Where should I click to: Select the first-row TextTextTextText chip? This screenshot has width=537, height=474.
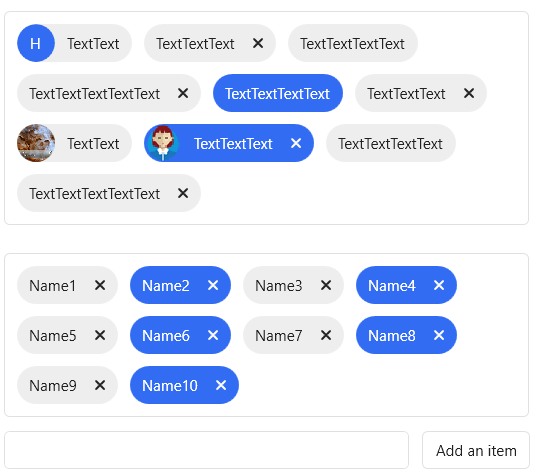click(x=353, y=43)
